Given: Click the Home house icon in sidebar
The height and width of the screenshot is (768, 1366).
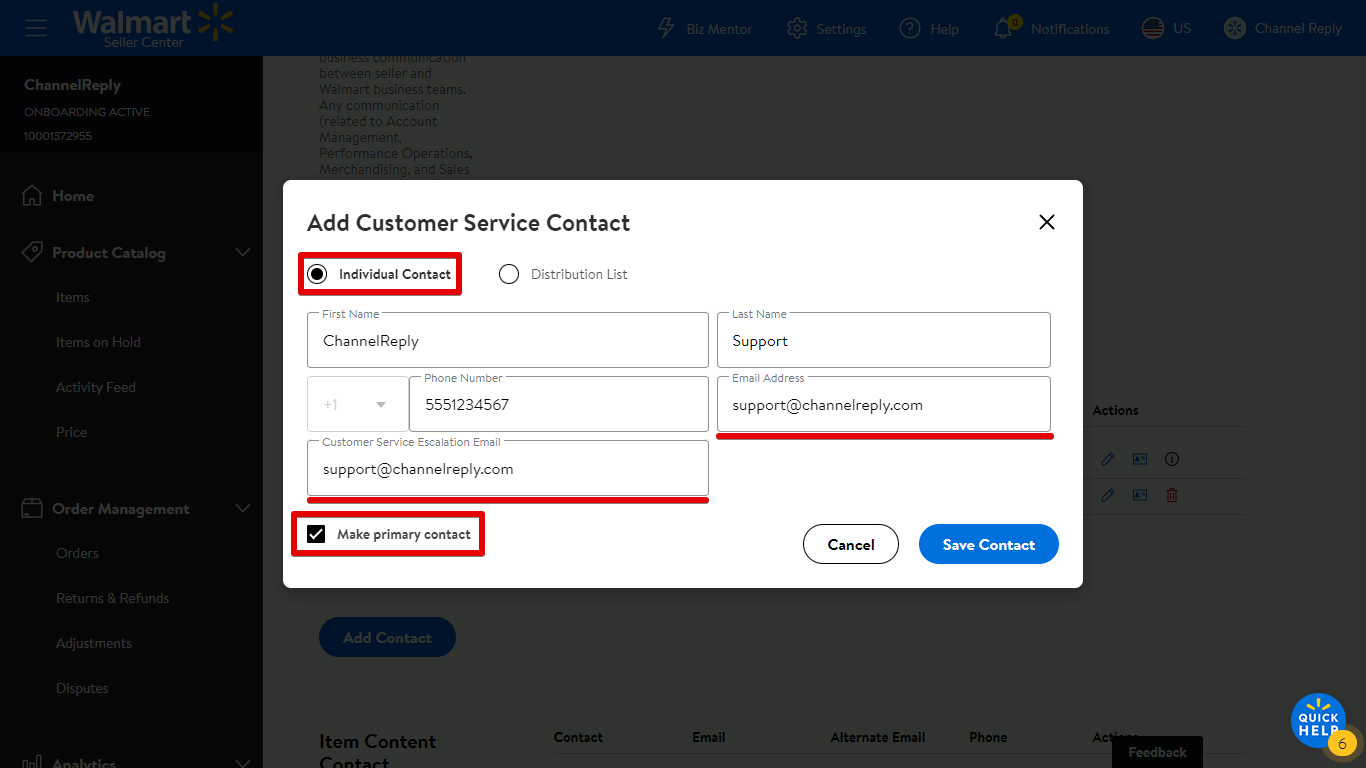Looking at the screenshot, I should coord(32,195).
